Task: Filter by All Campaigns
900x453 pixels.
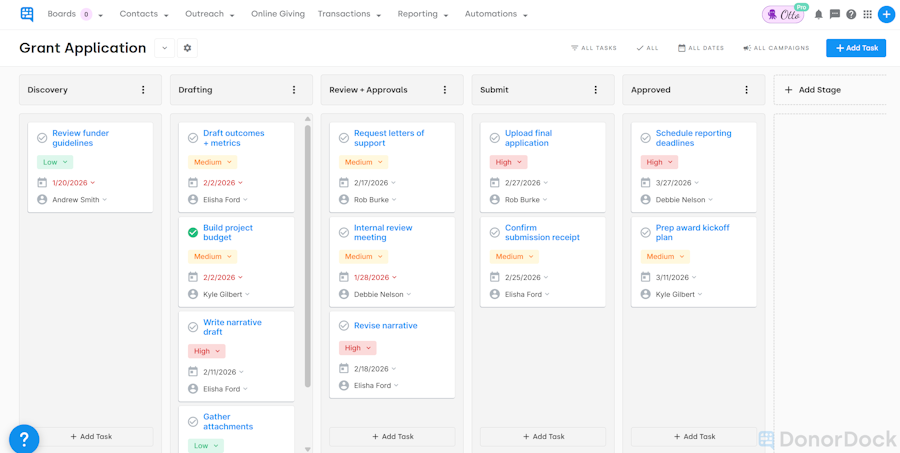Action: [x=776, y=48]
